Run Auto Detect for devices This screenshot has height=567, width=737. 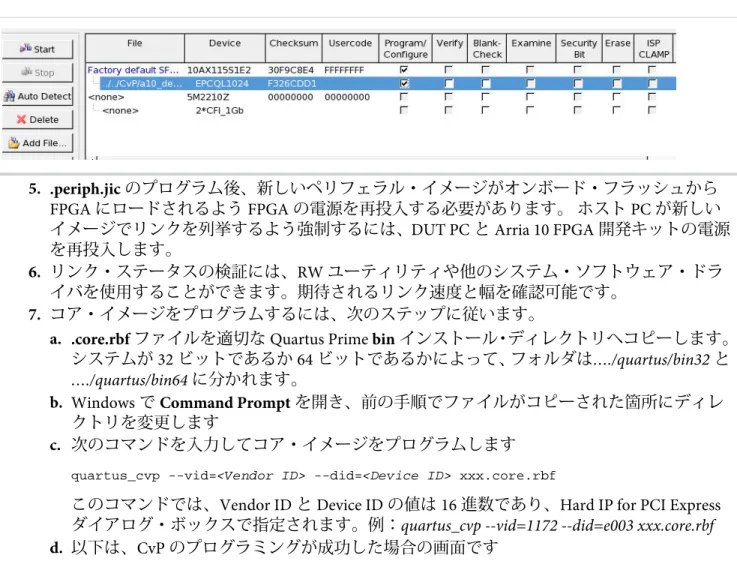click(38, 96)
